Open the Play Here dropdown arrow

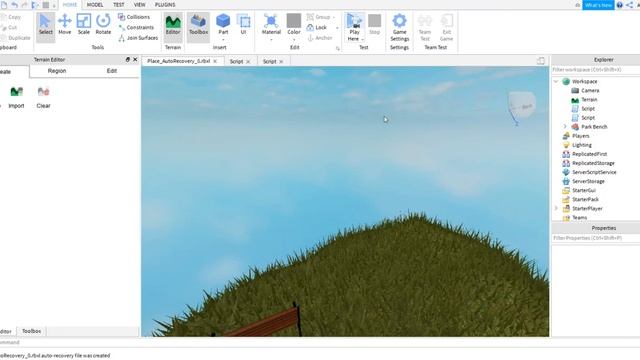point(362,39)
